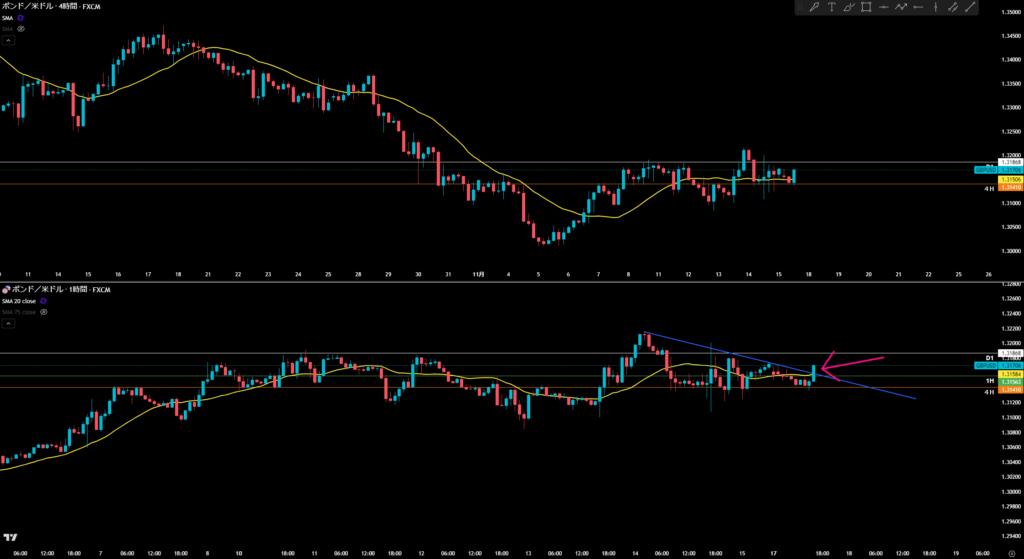Select the Rectangle shape tool
The width and height of the screenshot is (1024, 559).
point(866,8)
